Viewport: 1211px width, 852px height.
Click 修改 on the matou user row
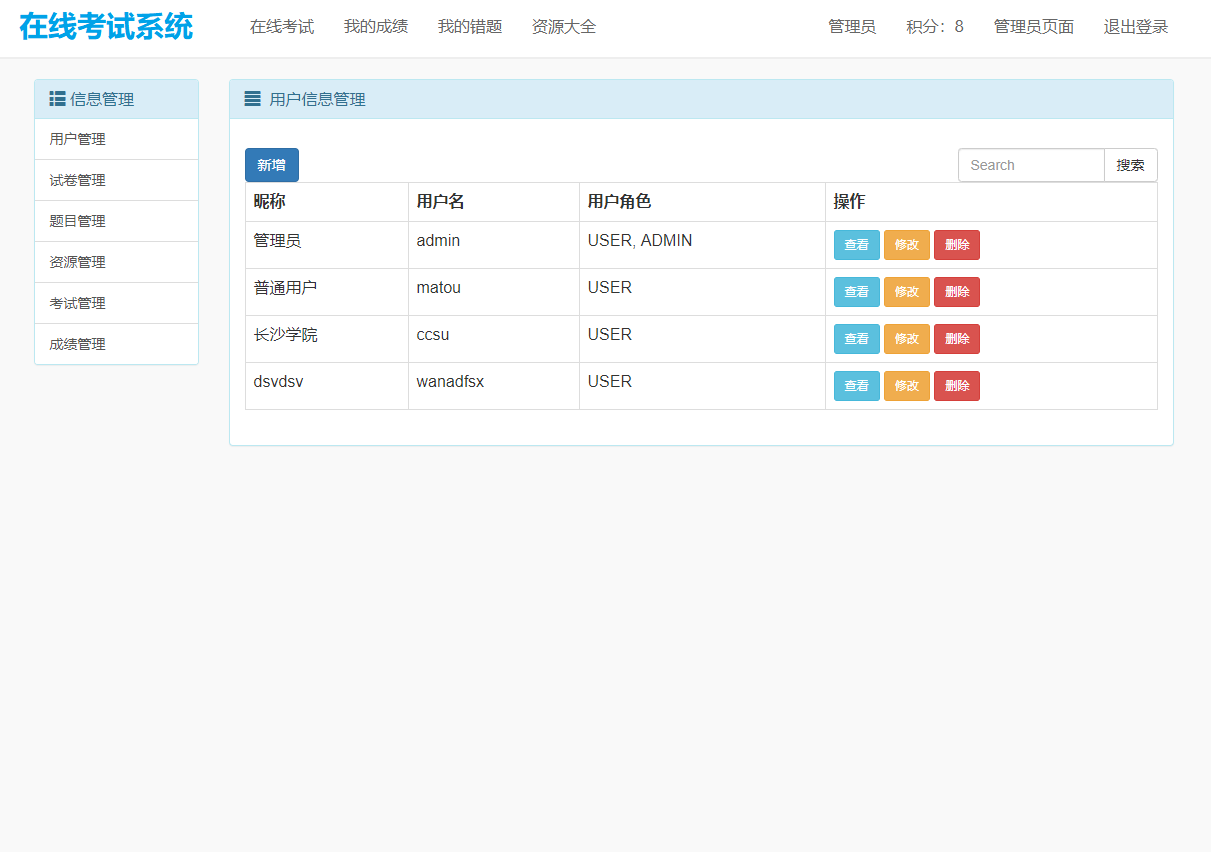pos(906,291)
